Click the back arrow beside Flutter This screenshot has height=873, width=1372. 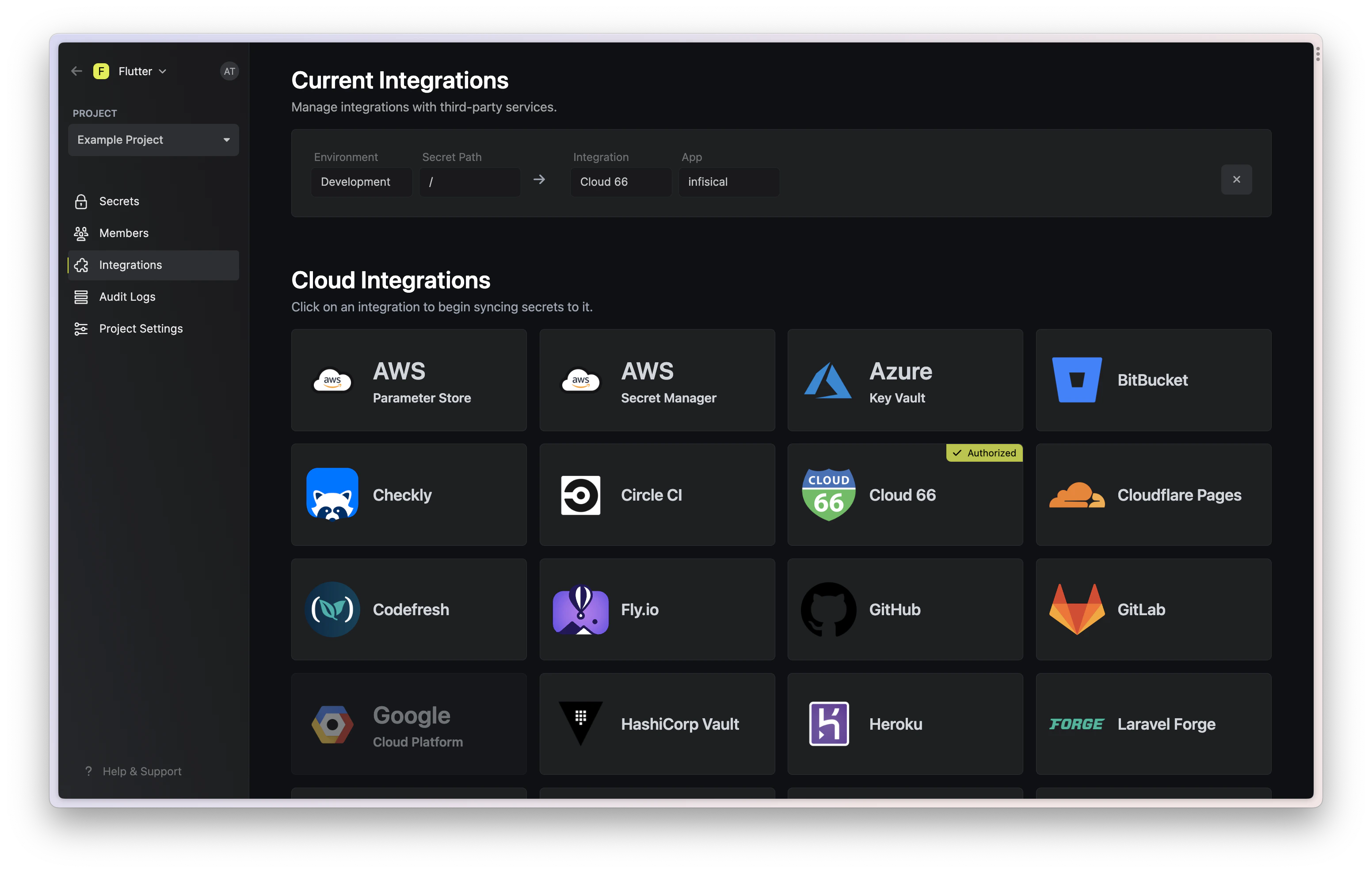76,71
